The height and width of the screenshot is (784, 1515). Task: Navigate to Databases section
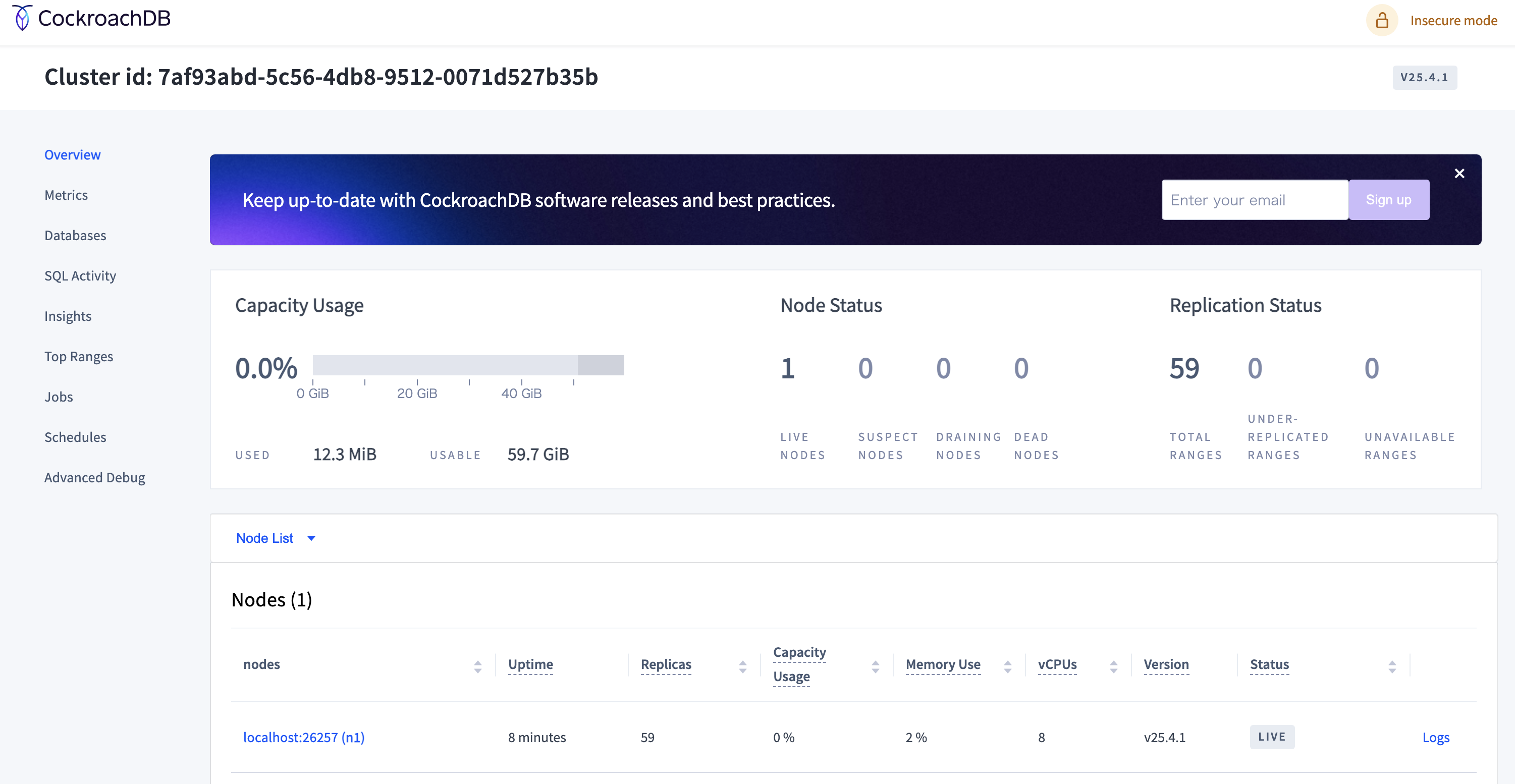pyautogui.click(x=75, y=235)
